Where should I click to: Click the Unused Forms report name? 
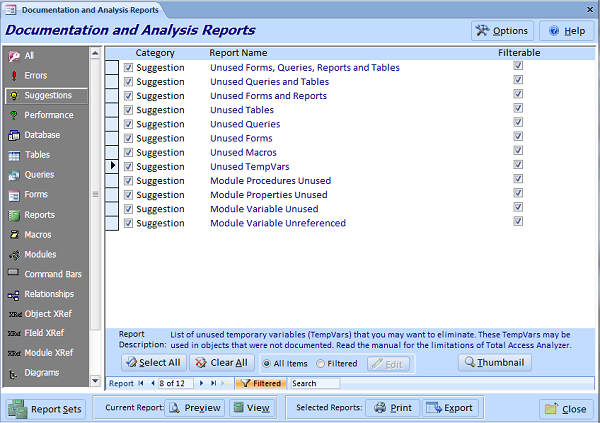[241, 138]
